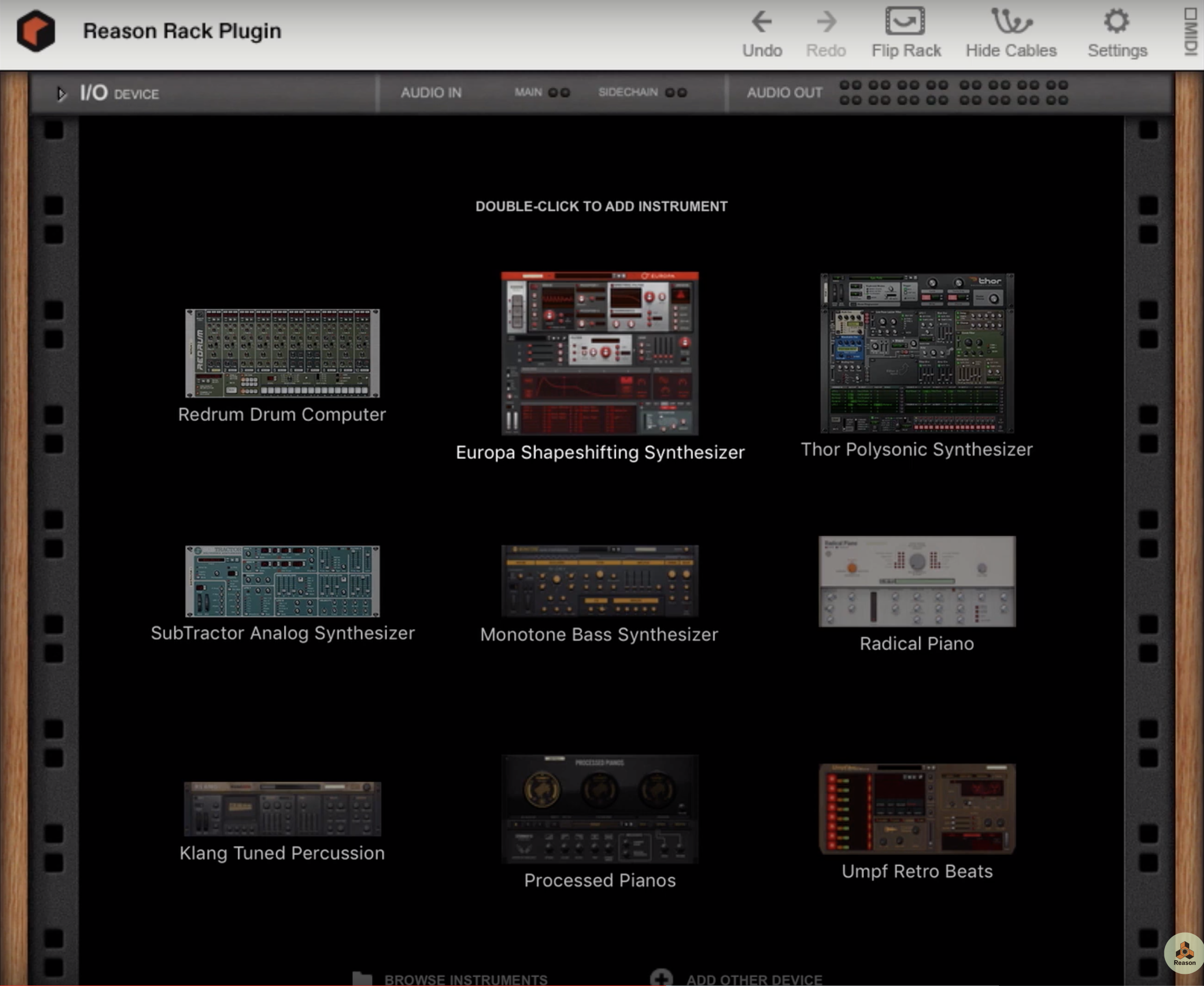Viewport: 1204px width, 986px height.
Task: Click the Add Other Device plus icon
Action: [661, 978]
